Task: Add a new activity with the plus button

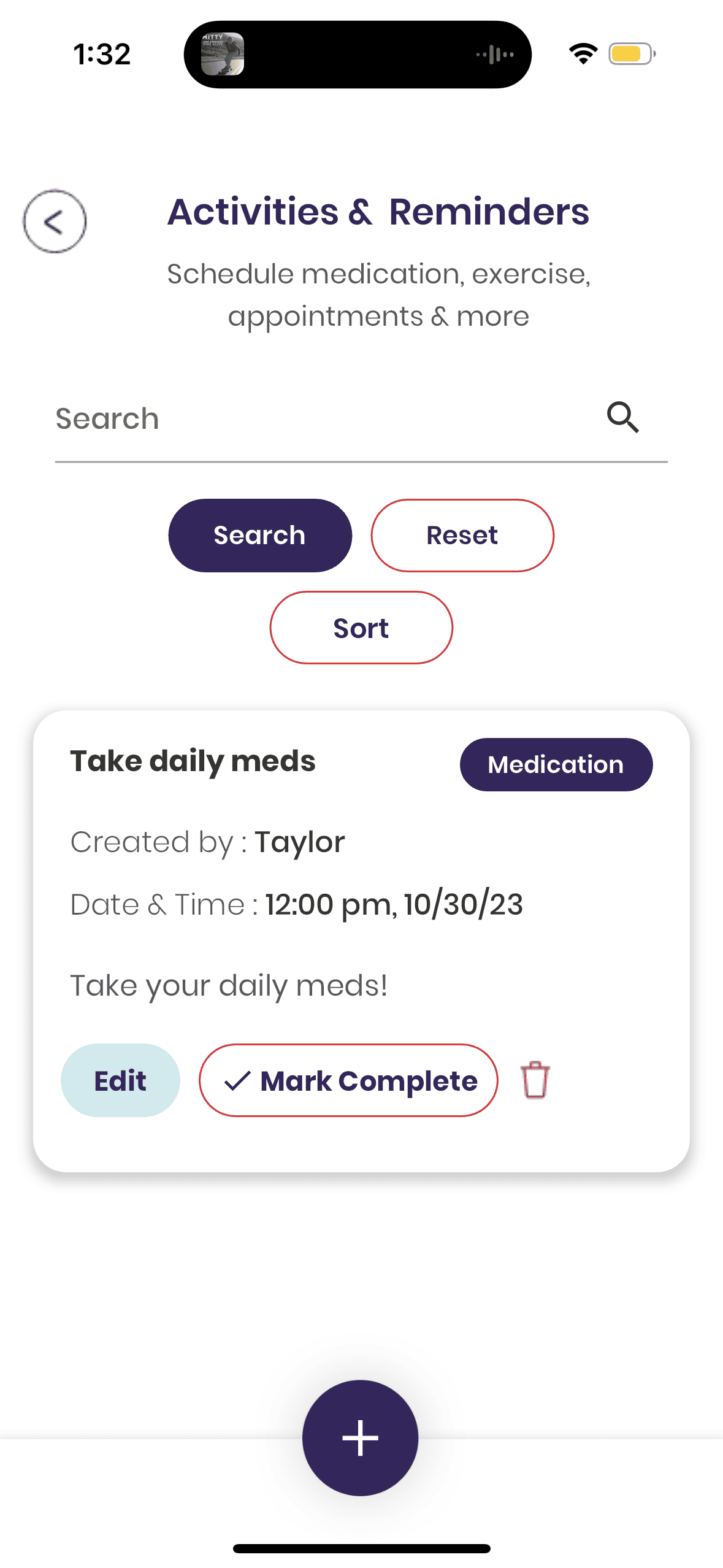Action: tap(361, 1437)
